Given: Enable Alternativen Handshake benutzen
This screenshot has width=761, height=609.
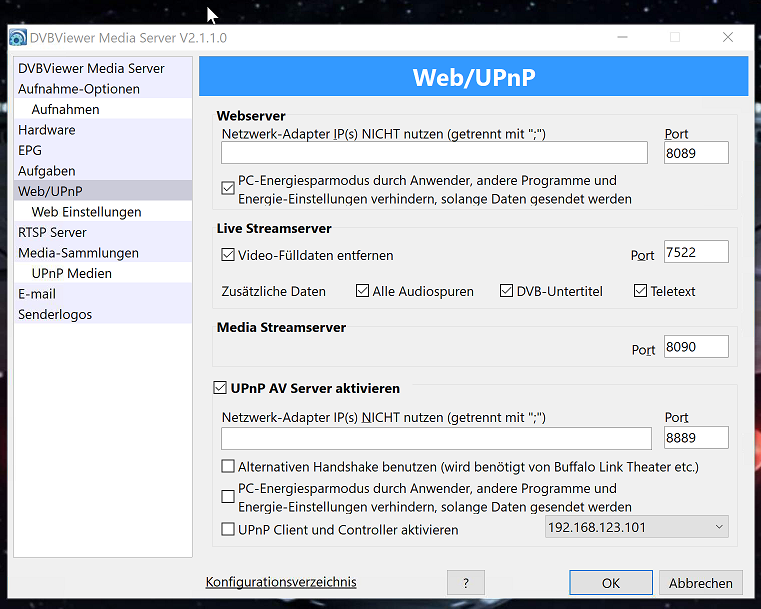Looking at the screenshot, I should (228, 466).
